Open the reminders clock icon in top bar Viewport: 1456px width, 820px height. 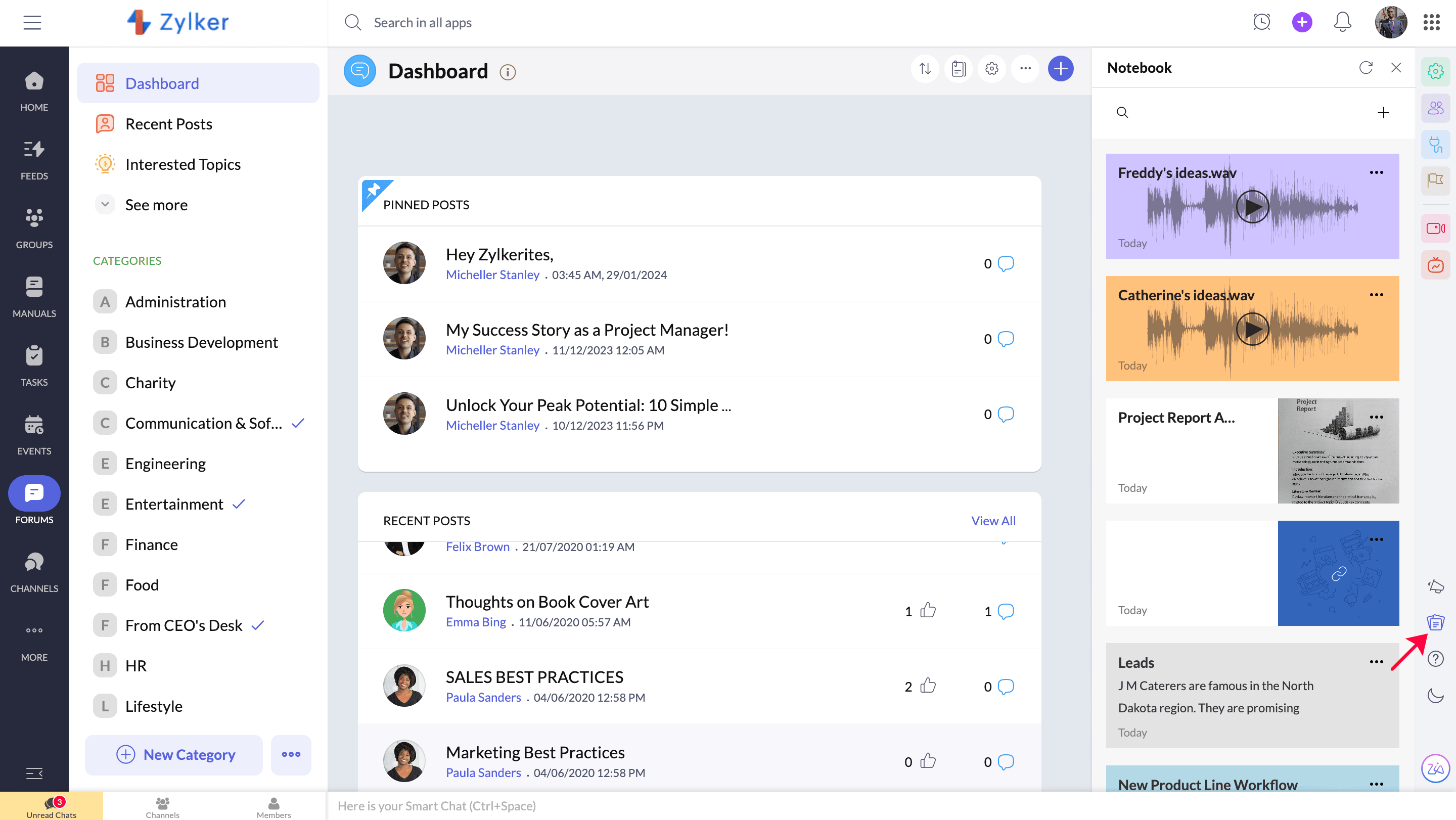(x=1261, y=23)
